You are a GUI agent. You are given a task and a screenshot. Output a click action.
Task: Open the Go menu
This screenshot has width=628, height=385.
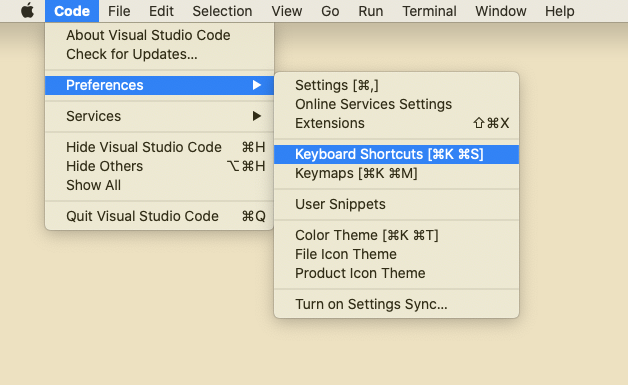point(330,11)
